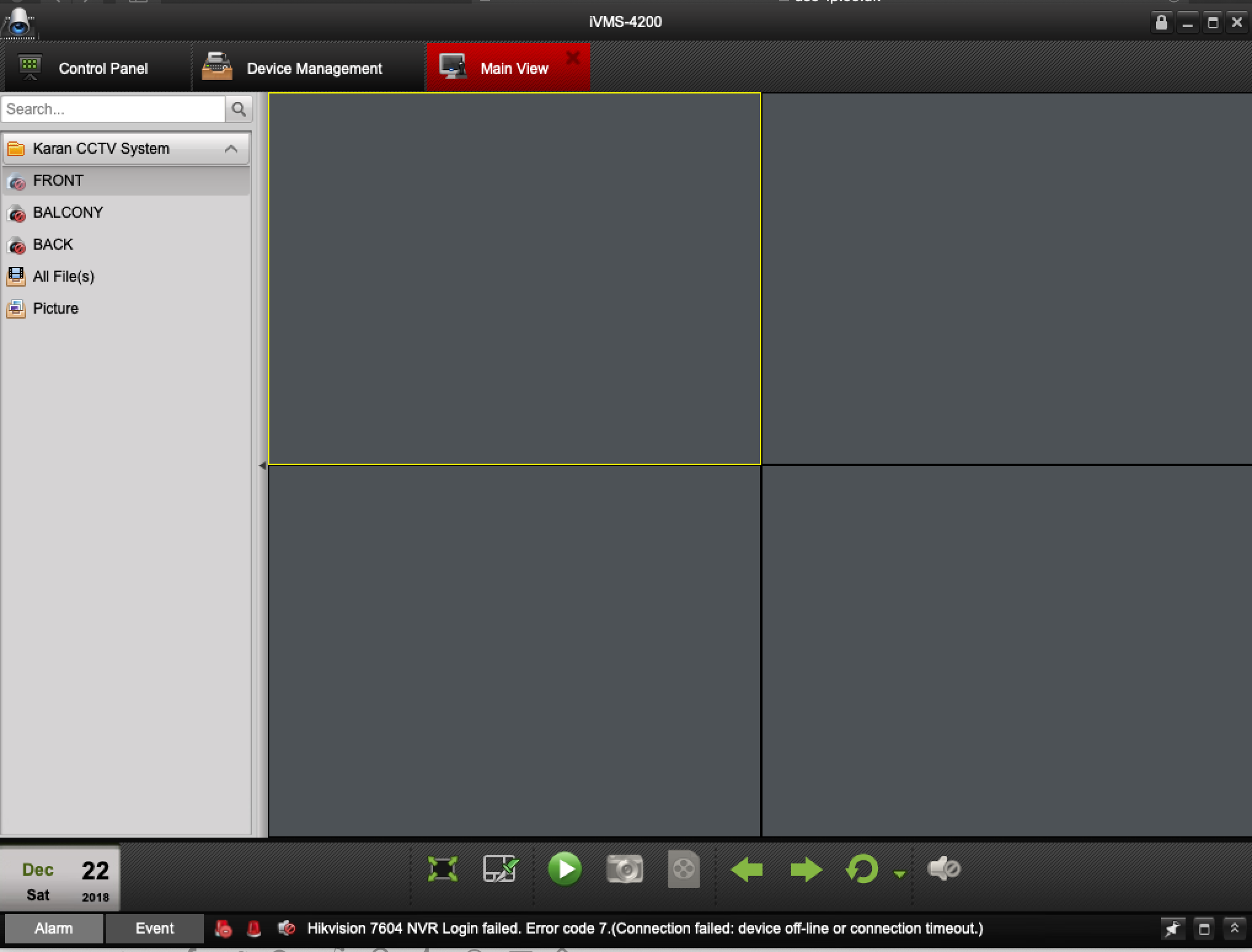Toggle the lock icon in title bar
The height and width of the screenshot is (952, 1252).
1161,23
